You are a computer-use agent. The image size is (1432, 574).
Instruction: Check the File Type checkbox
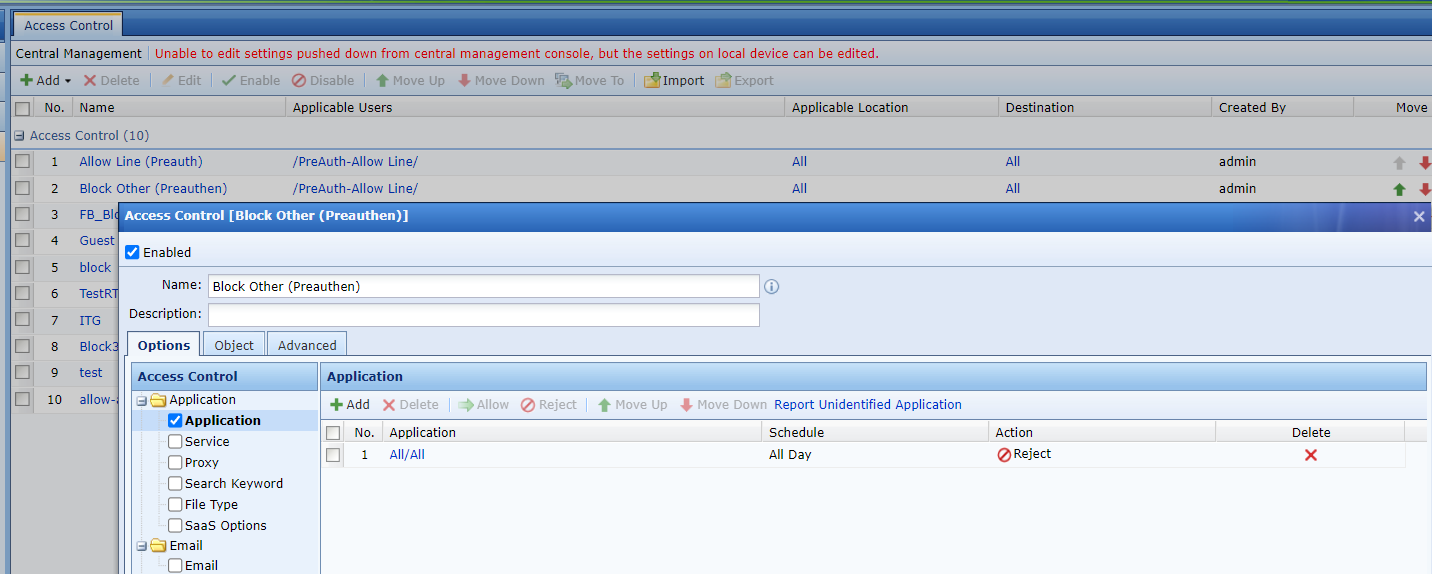[x=175, y=505]
